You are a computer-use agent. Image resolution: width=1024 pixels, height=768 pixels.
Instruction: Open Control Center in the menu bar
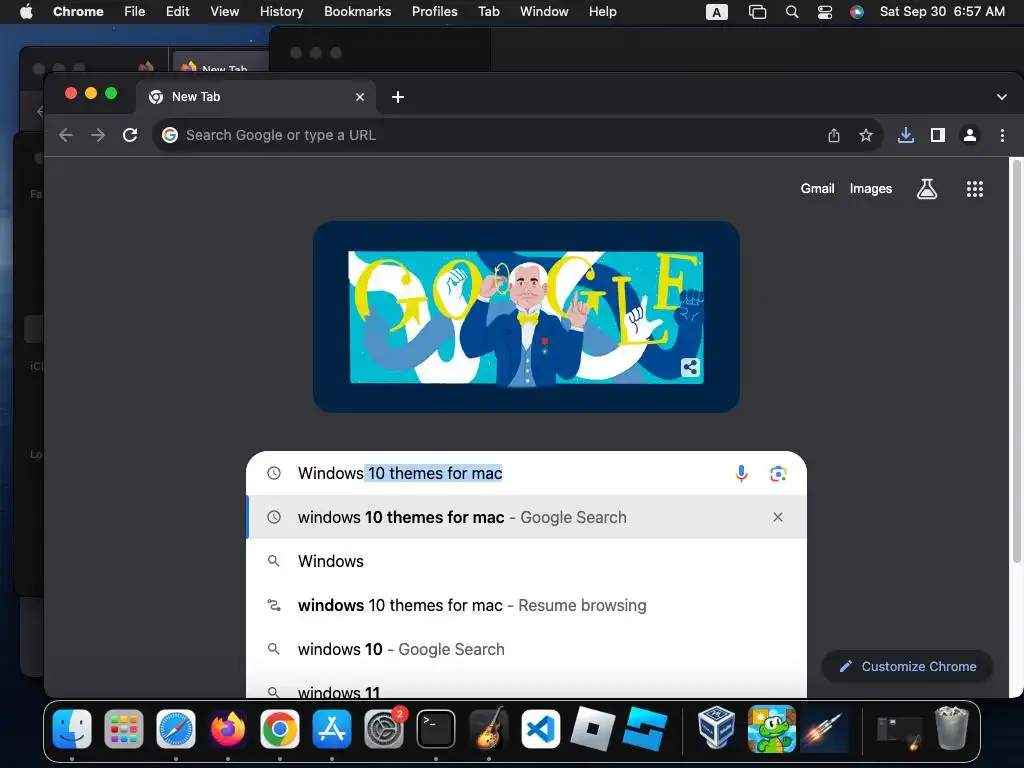[x=825, y=12]
